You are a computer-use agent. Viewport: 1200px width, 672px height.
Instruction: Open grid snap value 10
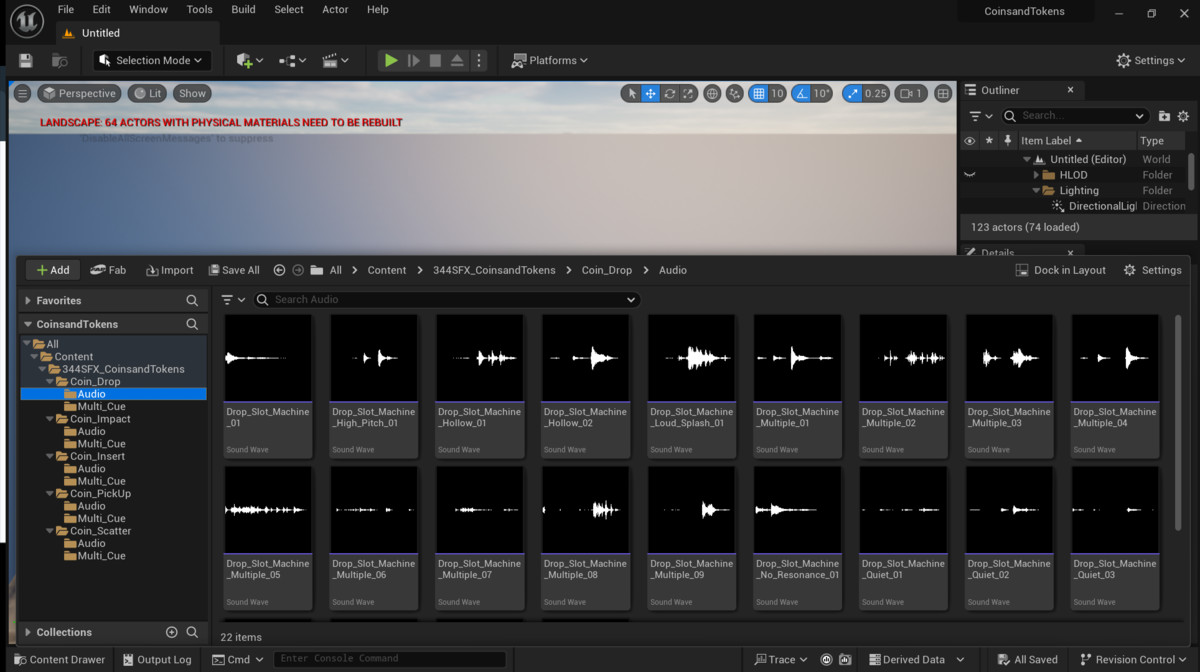777,93
